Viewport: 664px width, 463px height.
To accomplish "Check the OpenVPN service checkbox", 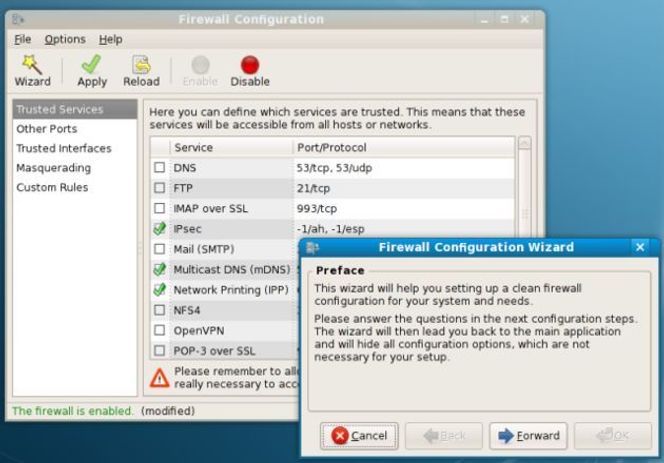I will point(160,330).
